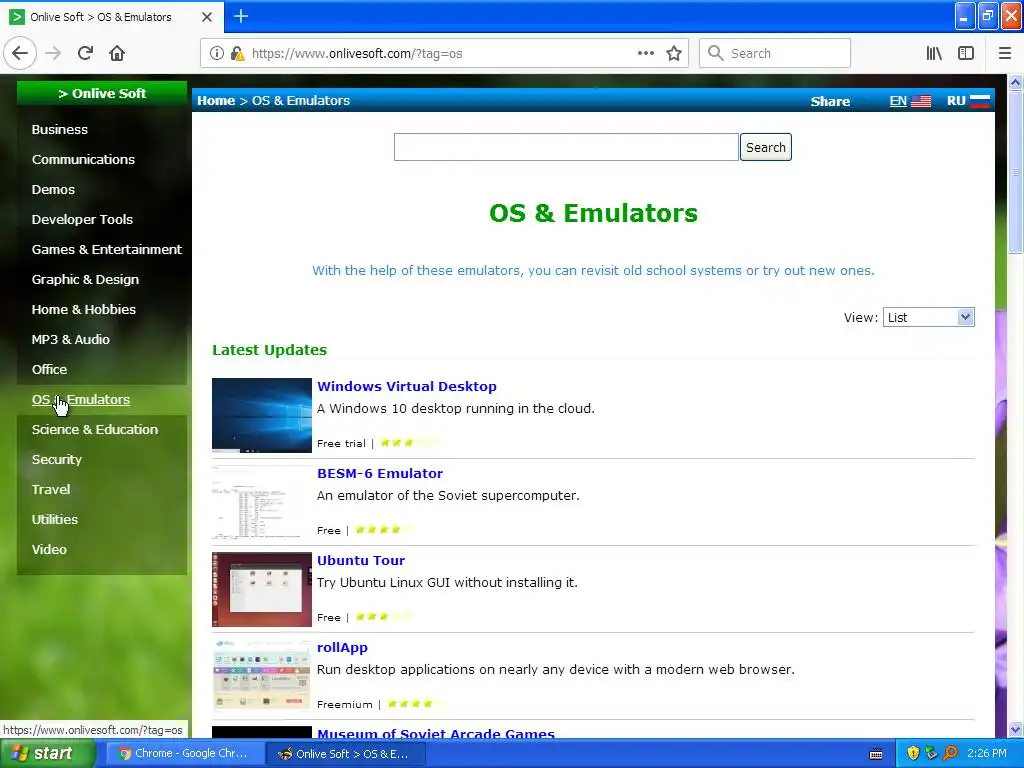Show site information icon in address bar
1024x768 pixels.
[217, 54]
